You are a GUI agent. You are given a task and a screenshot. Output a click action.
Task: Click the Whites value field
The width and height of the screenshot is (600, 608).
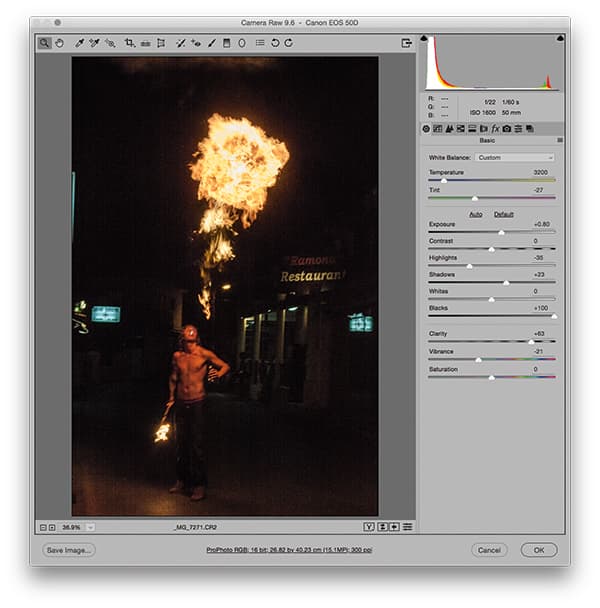pyautogui.click(x=535, y=291)
